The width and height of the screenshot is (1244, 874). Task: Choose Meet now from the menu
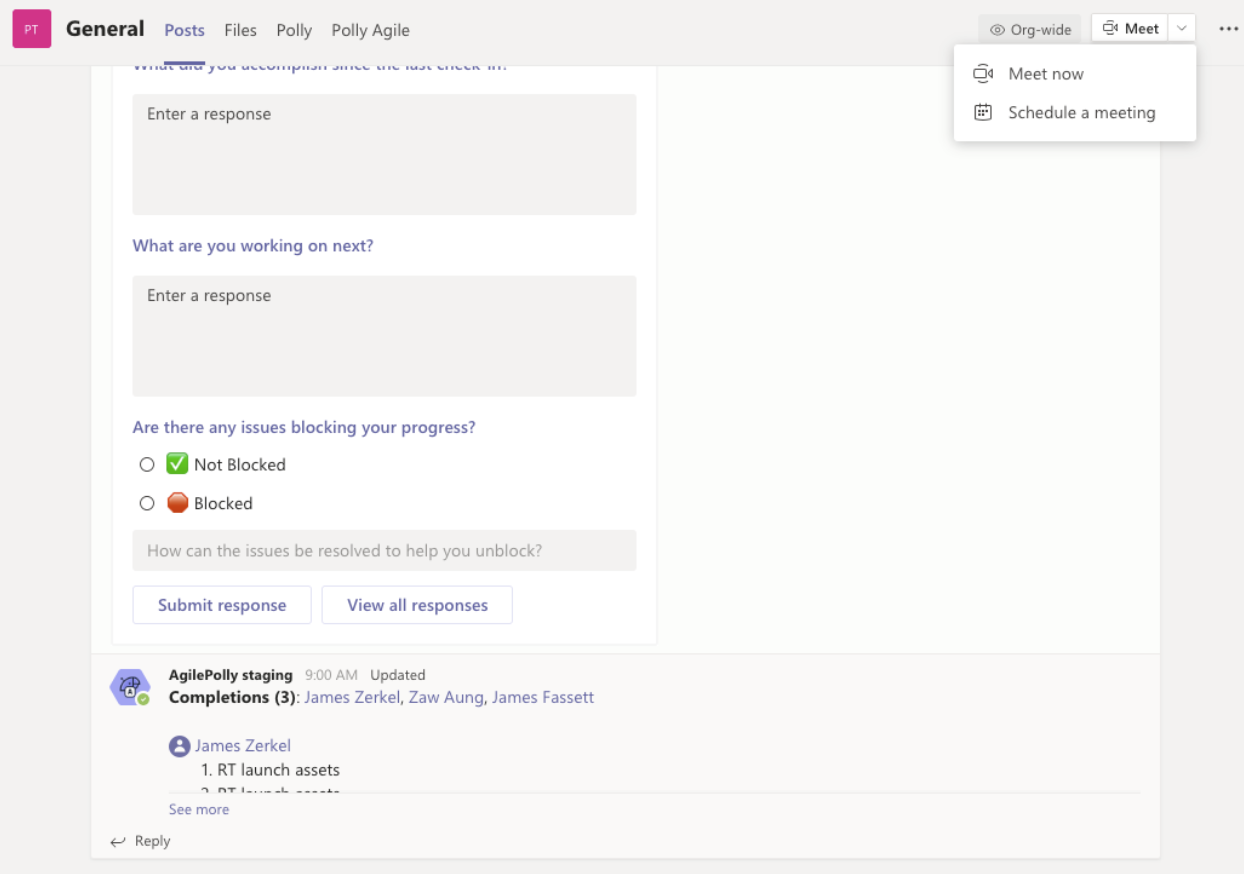1075,74
